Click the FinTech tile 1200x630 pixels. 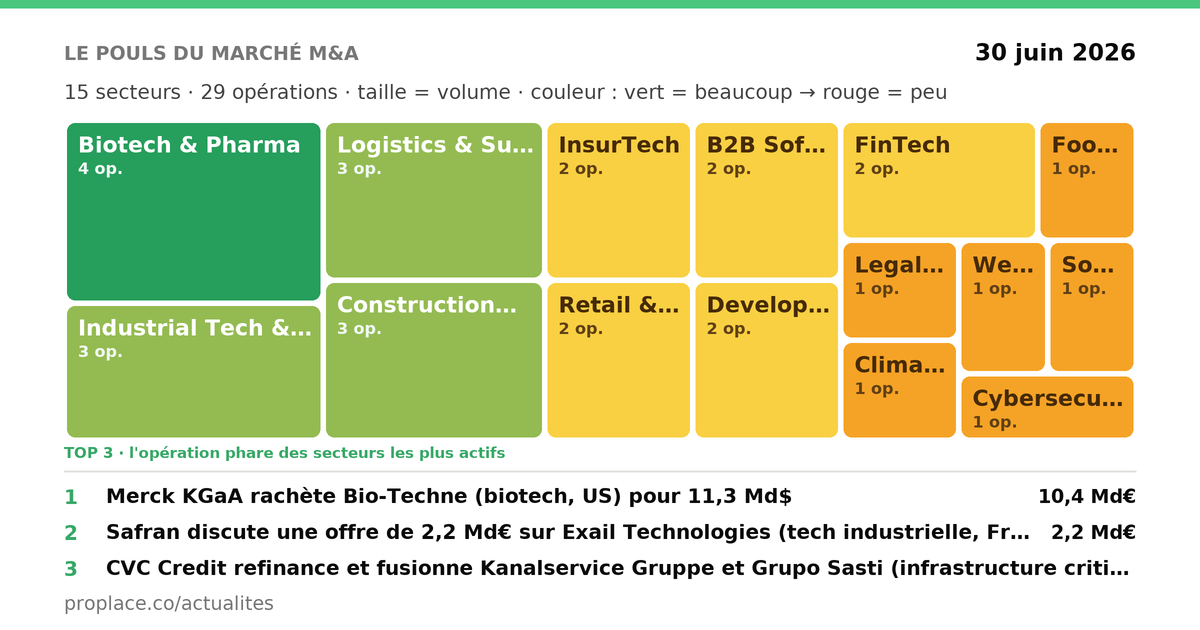point(939,180)
